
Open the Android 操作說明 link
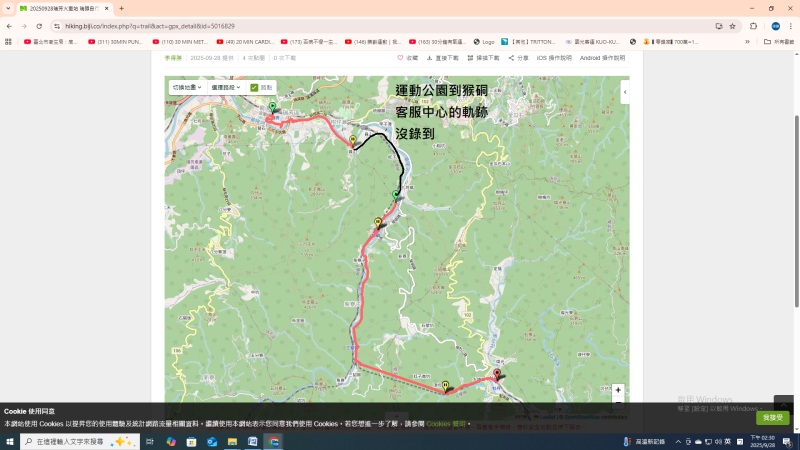click(602, 58)
